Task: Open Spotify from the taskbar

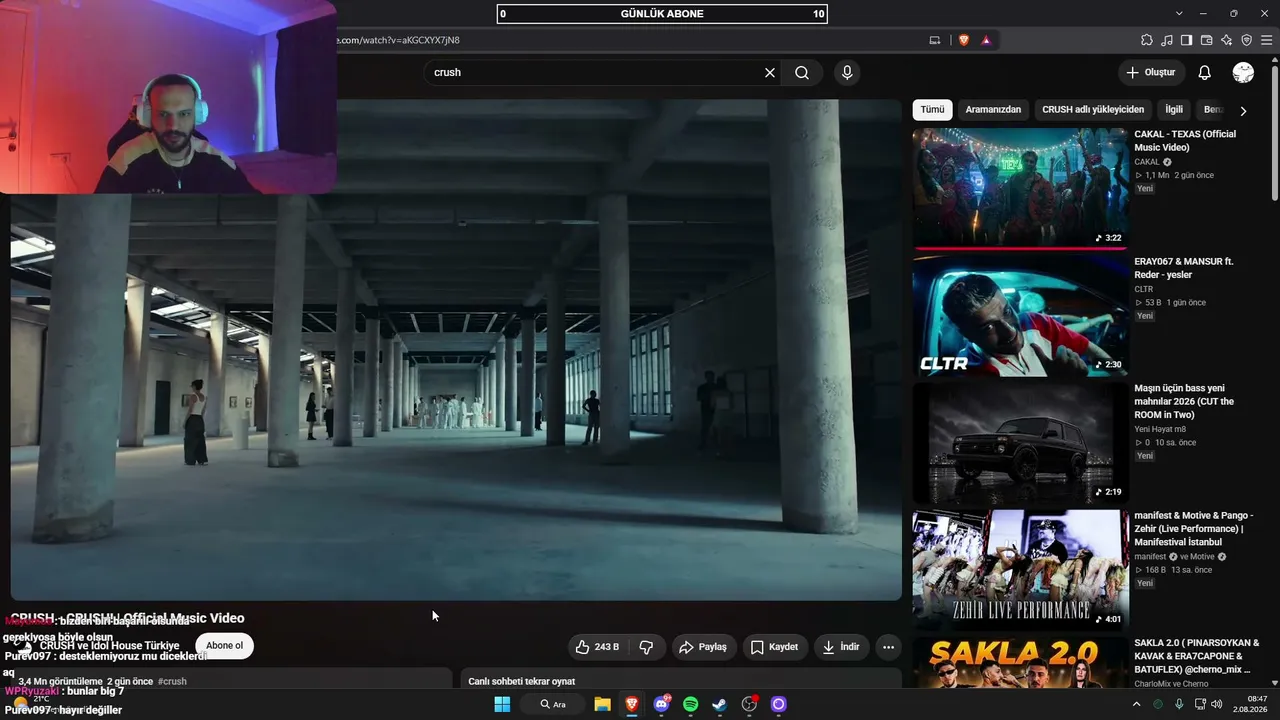Action: [690, 704]
